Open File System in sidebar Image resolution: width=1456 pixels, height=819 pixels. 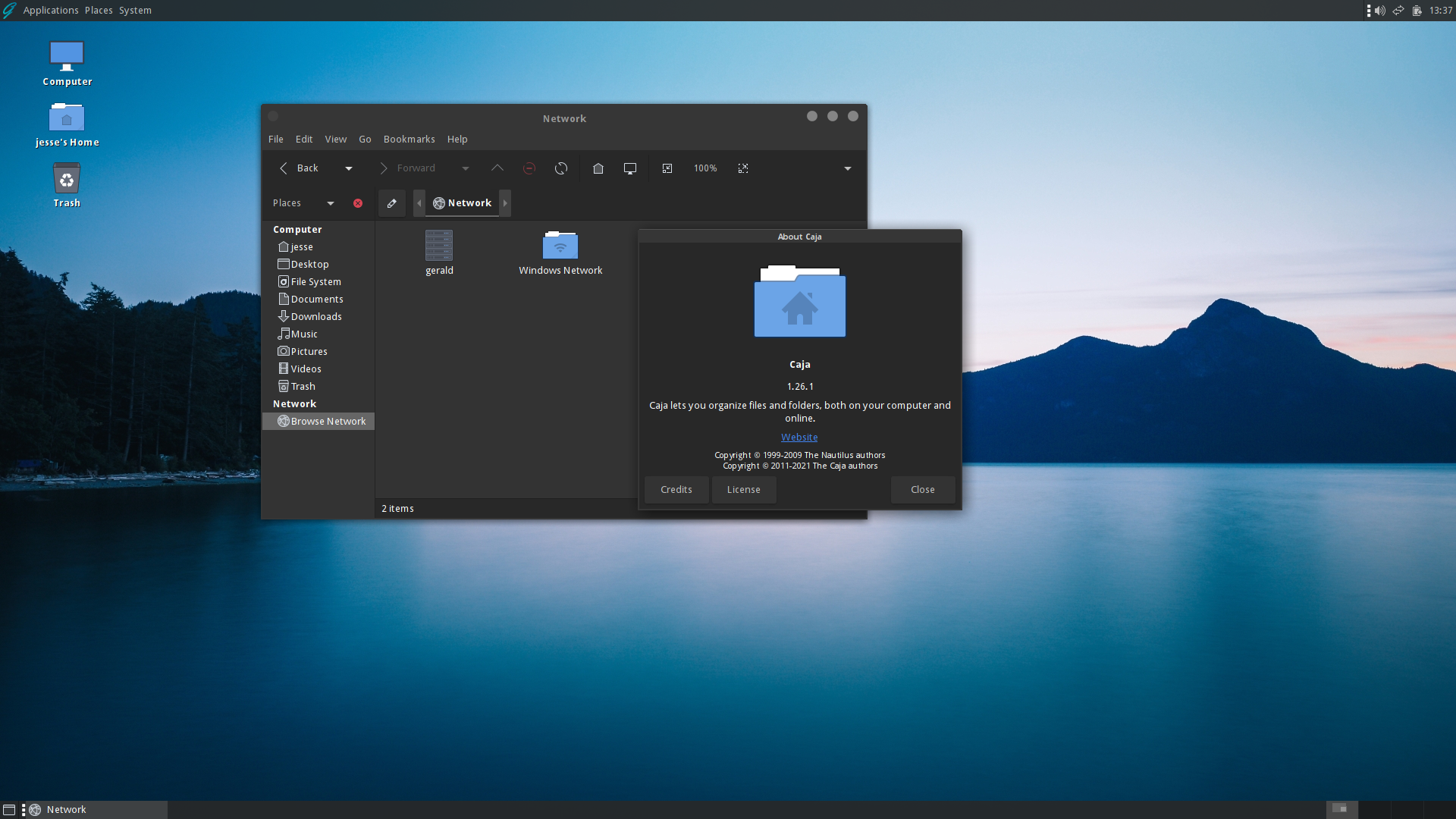318,282
